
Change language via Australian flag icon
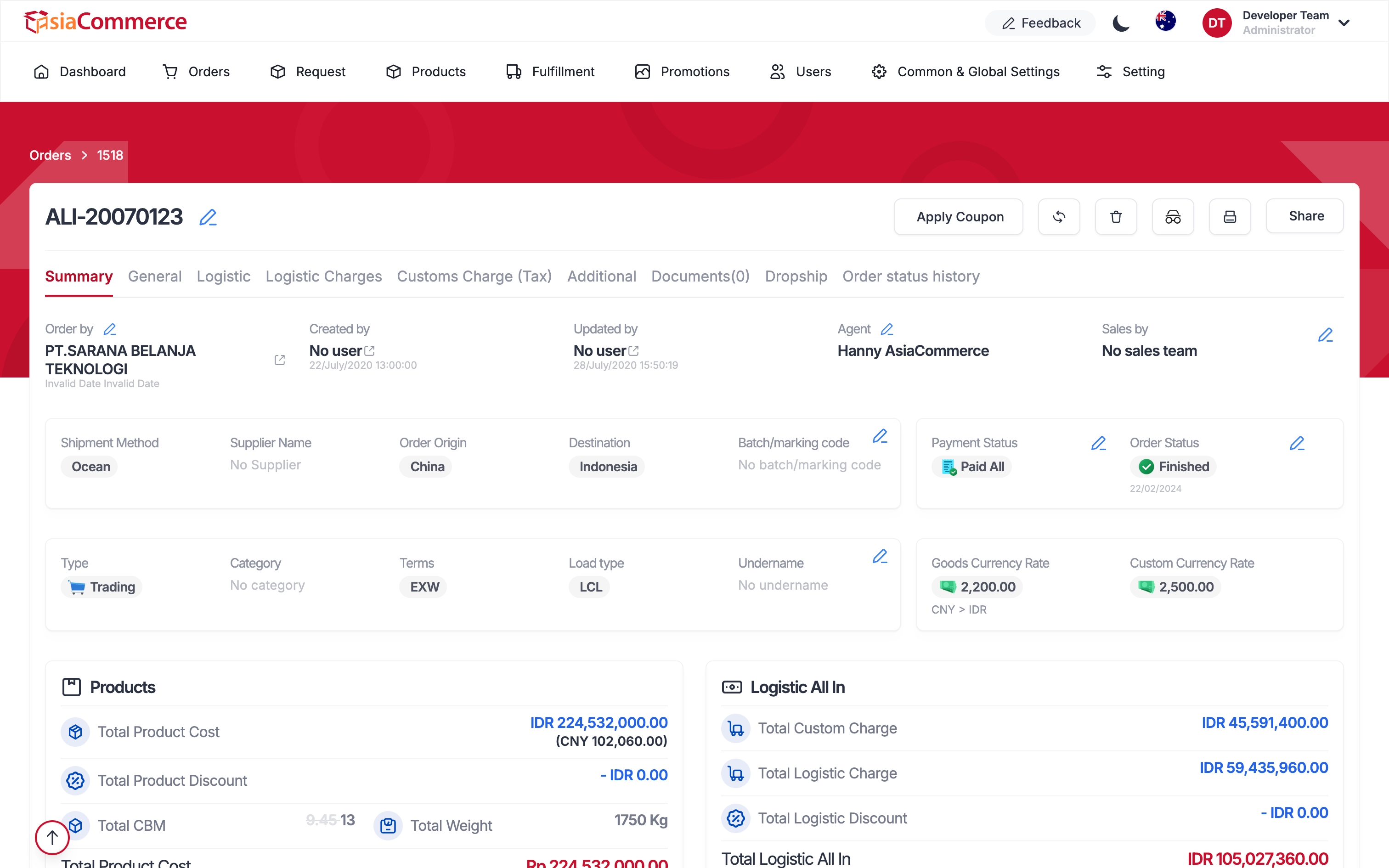pyautogui.click(x=1165, y=22)
